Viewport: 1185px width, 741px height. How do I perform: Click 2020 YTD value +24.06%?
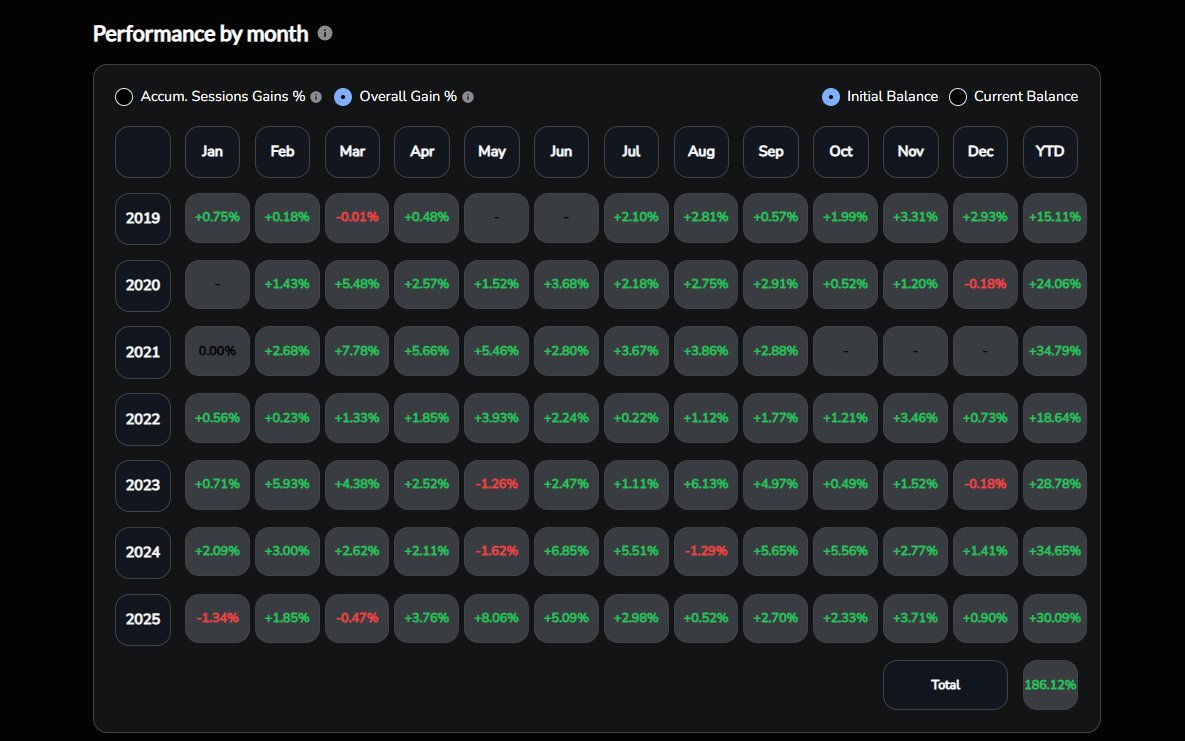[1055, 284]
